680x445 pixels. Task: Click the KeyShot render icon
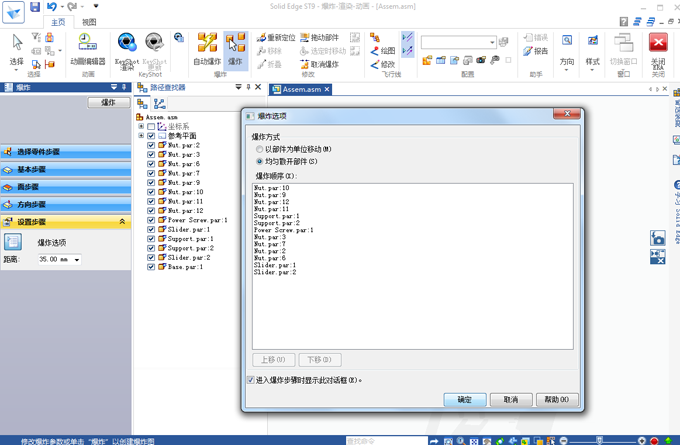tap(127, 46)
